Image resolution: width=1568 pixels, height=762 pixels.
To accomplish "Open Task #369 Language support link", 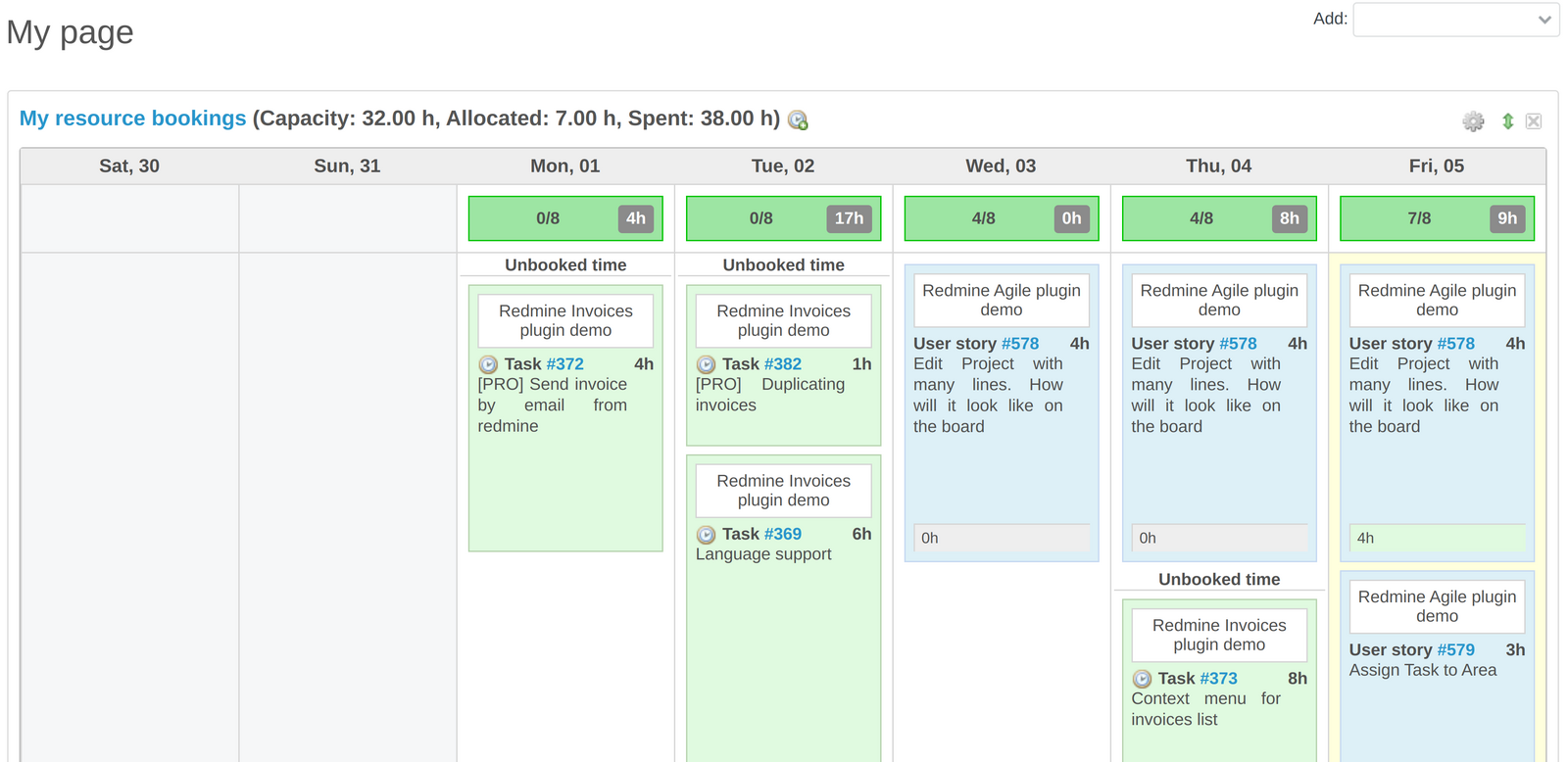I will coord(782,534).
